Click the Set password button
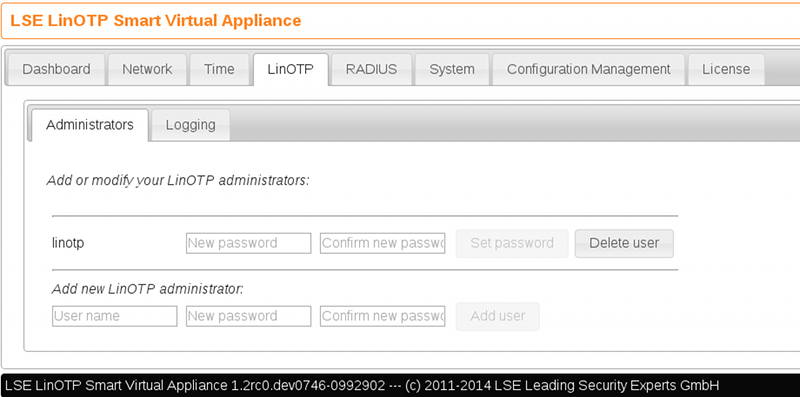The height and width of the screenshot is (397, 800). coord(512,243)
